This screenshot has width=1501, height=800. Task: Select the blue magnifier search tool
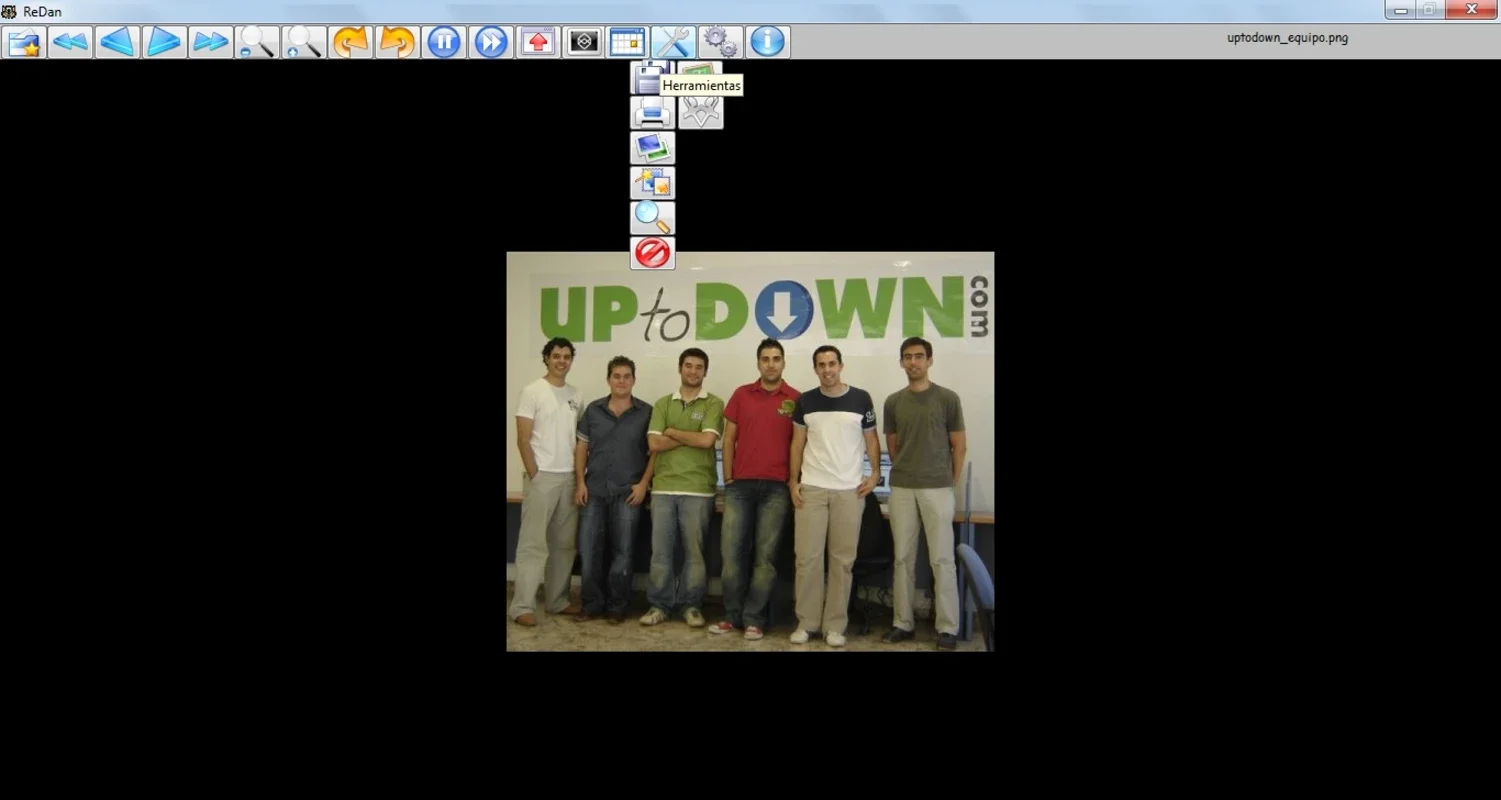click(652, 218)
